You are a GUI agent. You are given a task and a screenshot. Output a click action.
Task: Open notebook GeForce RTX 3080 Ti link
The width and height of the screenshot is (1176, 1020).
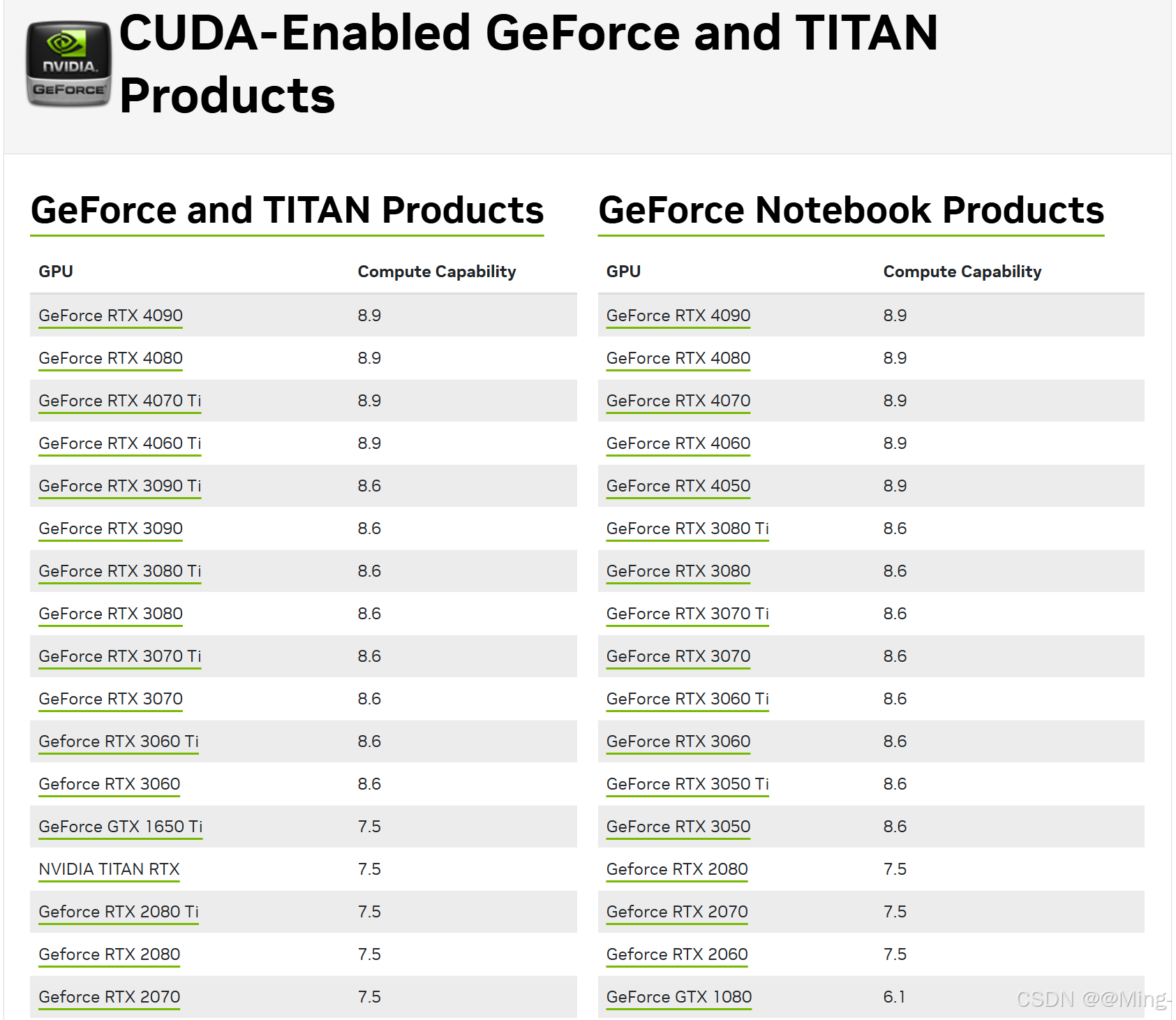[687, 529]
